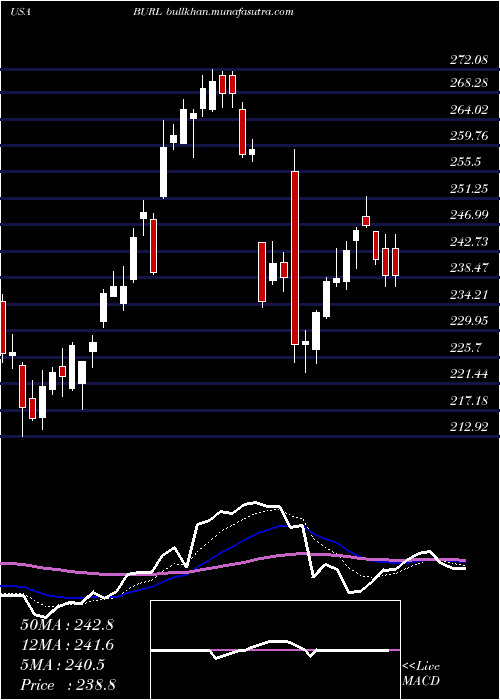Click the pink 50MA line in lower panel

coord(232,563)
